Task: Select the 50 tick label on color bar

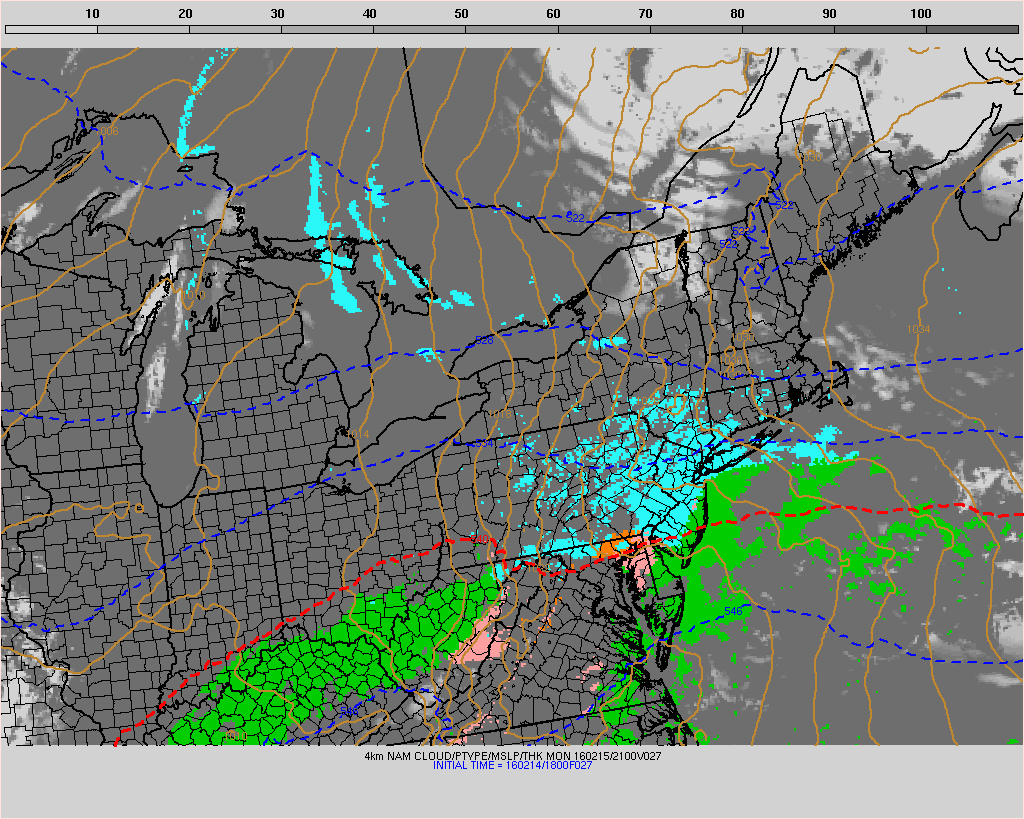Action: point(460,13)
